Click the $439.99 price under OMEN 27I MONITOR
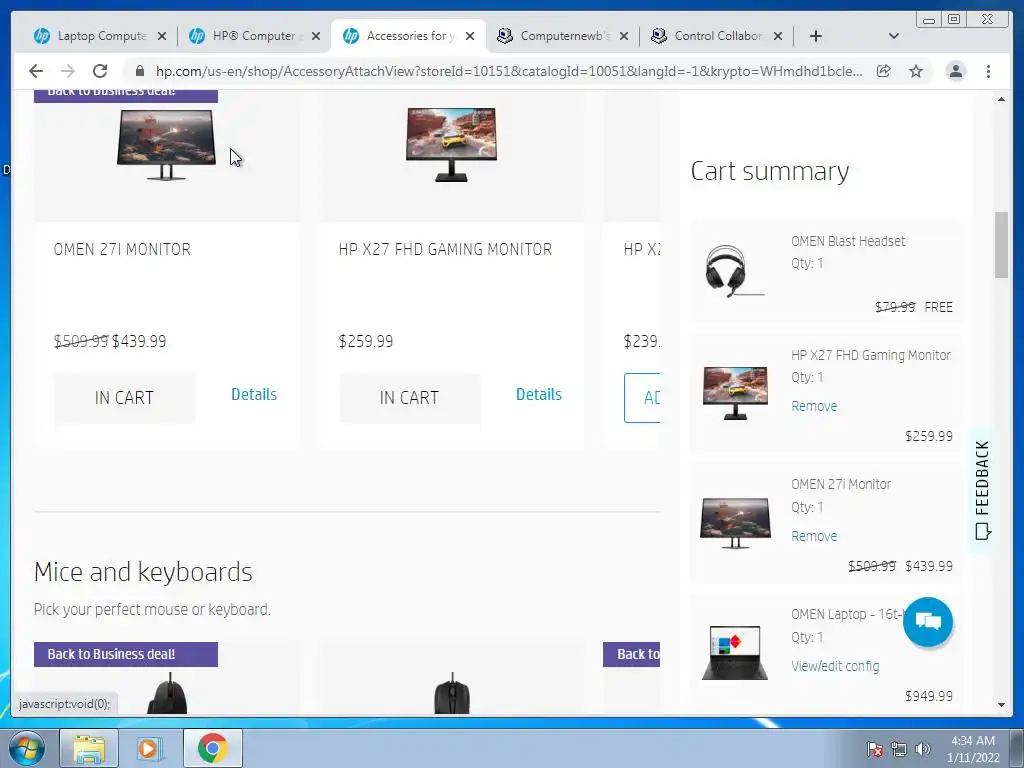 tap(139, 341)
